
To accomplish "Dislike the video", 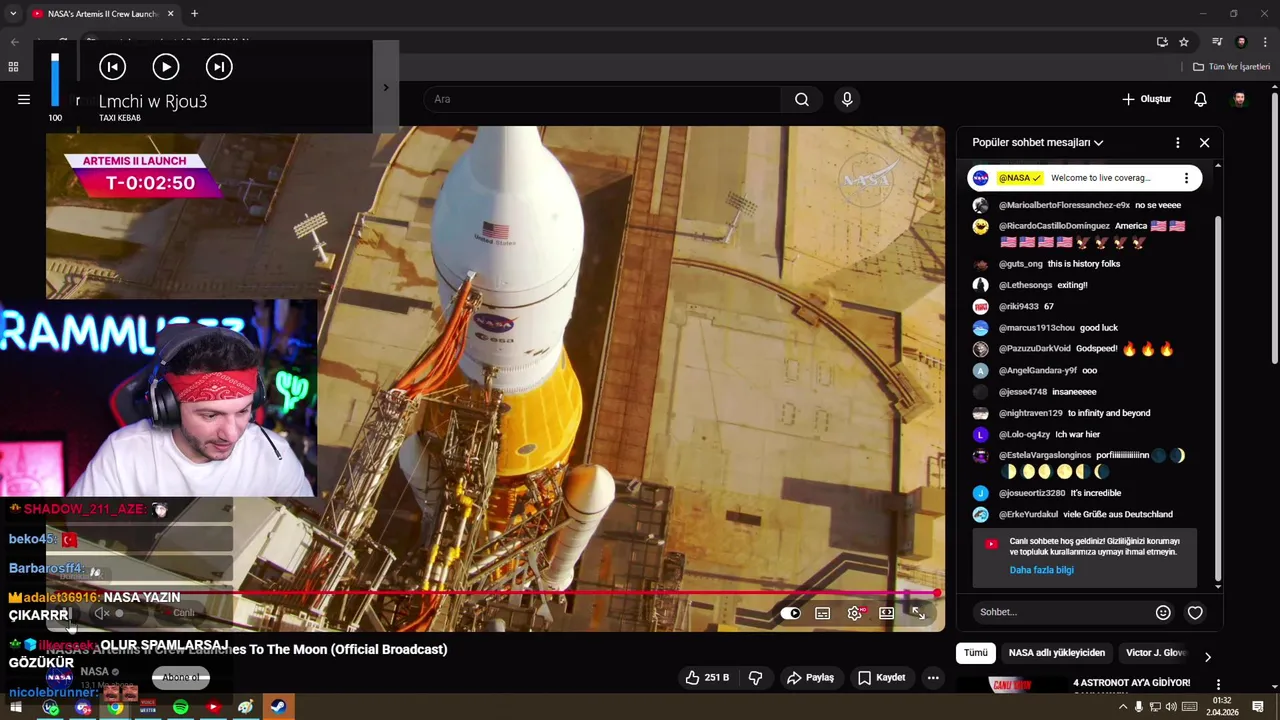I will coord(755,678).
